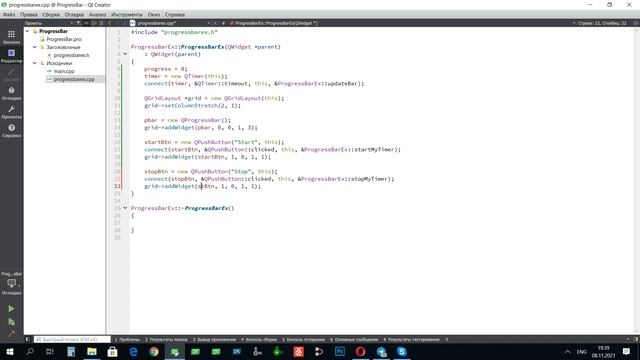The width and height of the screenshot is (640, 360).
Task: Split the Projects side panel
Action: point(94,23)
